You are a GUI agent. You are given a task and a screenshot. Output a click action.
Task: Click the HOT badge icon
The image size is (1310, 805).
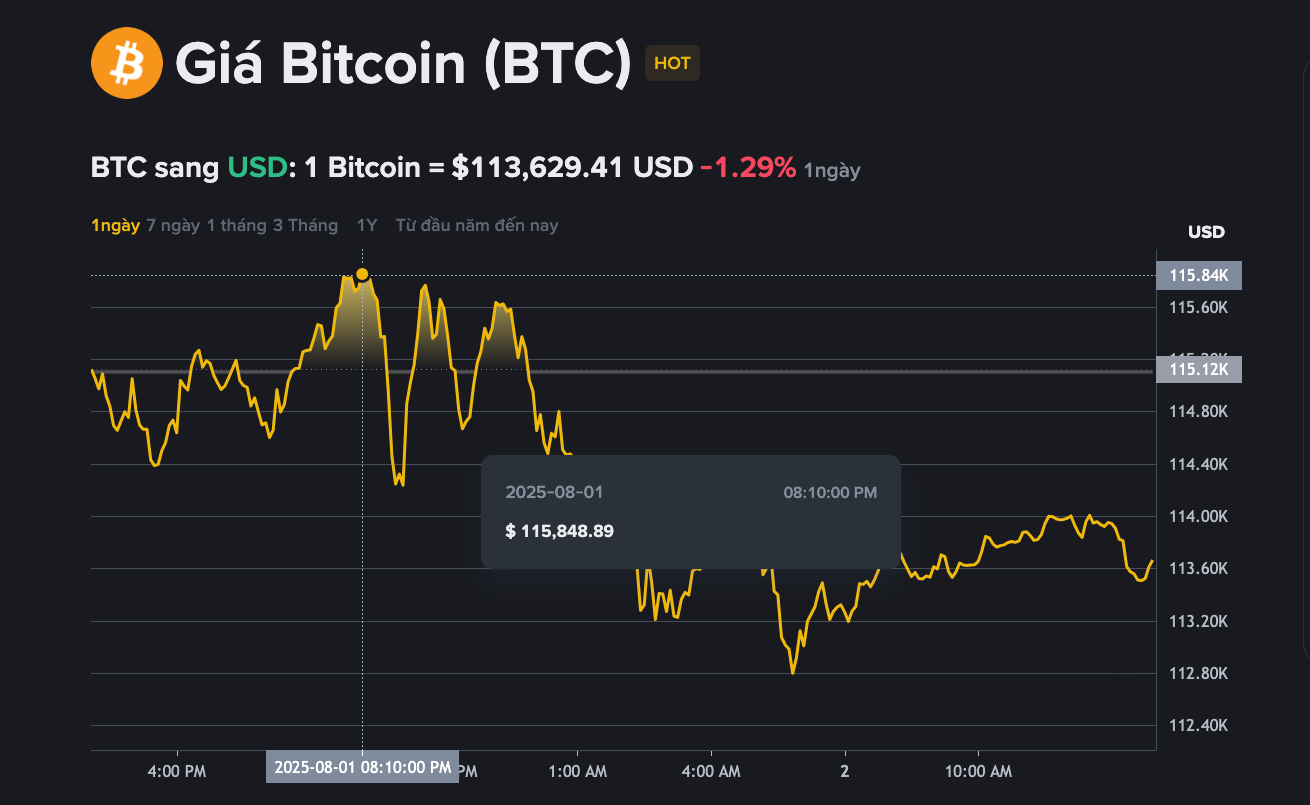(x=671, y=62)
